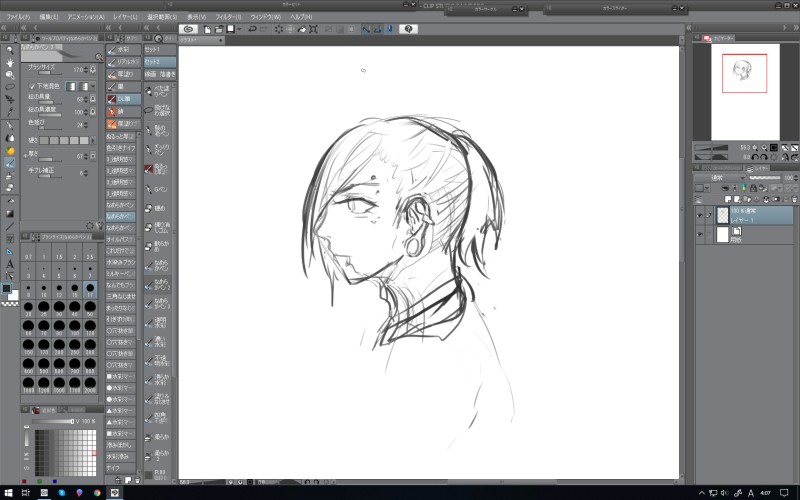Select the Operation object tool
The height and width of the screenshot is (500, 800).
point(10,74)
